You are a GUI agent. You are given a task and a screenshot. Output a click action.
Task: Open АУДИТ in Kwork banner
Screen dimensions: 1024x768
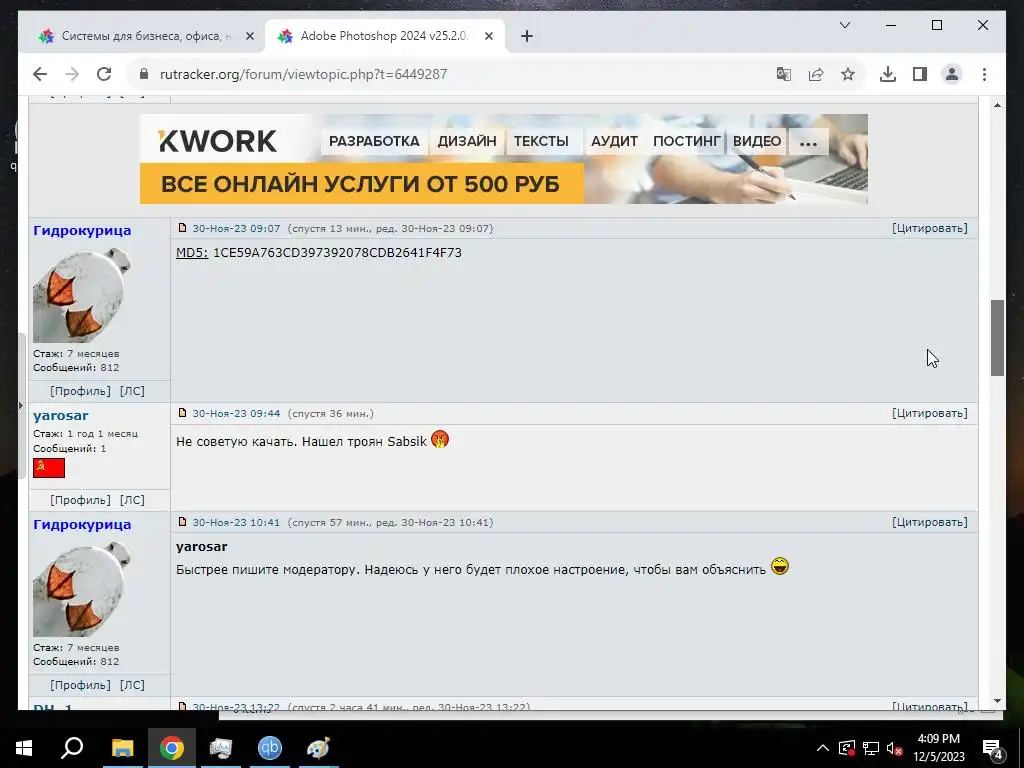[x=615, y=141]
